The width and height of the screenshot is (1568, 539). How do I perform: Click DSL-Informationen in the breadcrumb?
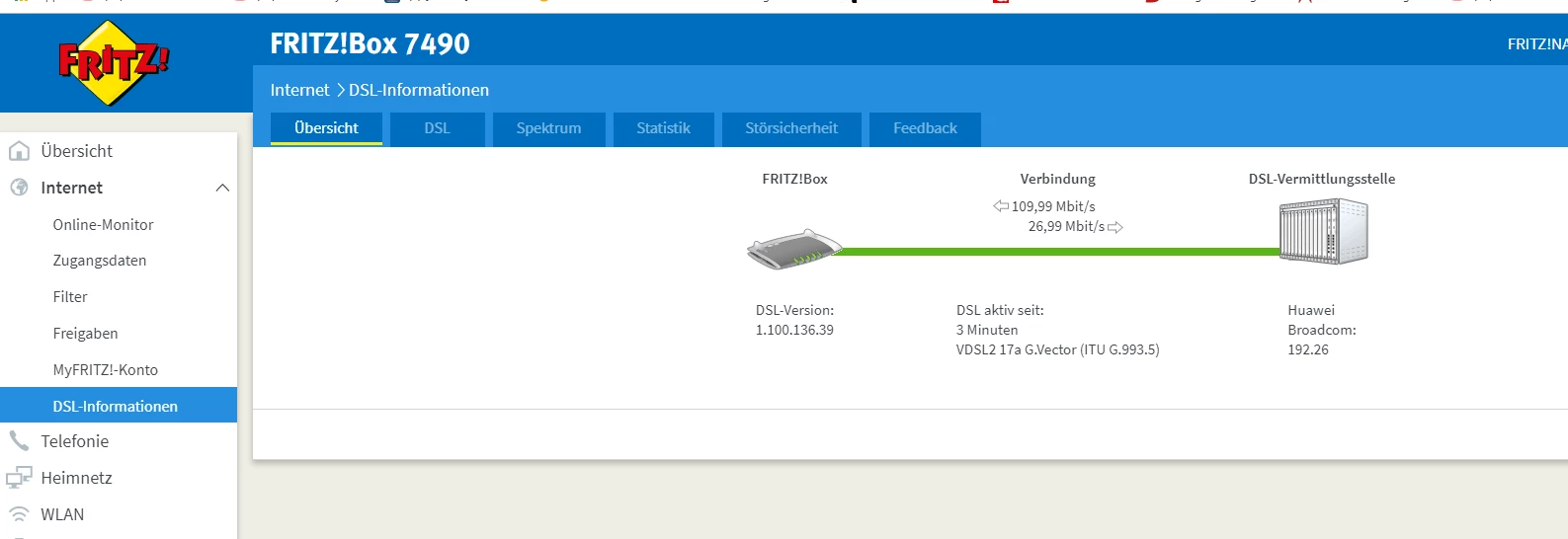[419, 90]
